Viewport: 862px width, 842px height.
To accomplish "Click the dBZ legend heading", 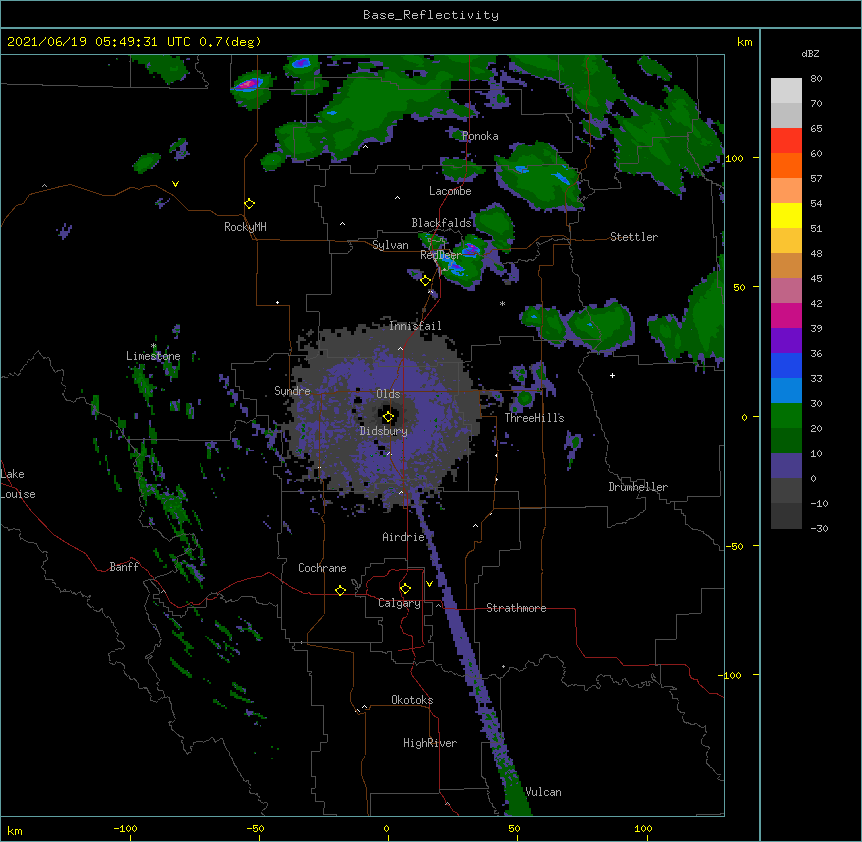I will point(810,54).
